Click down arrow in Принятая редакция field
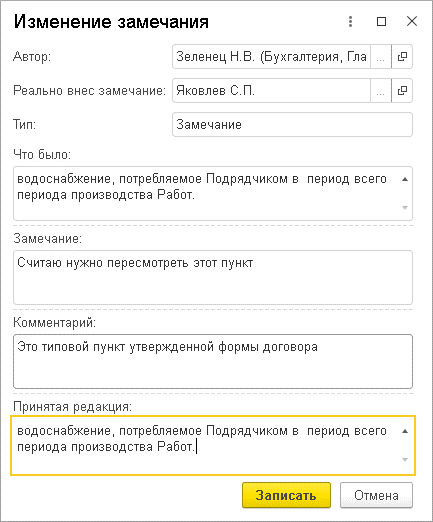 pos(405,460)
